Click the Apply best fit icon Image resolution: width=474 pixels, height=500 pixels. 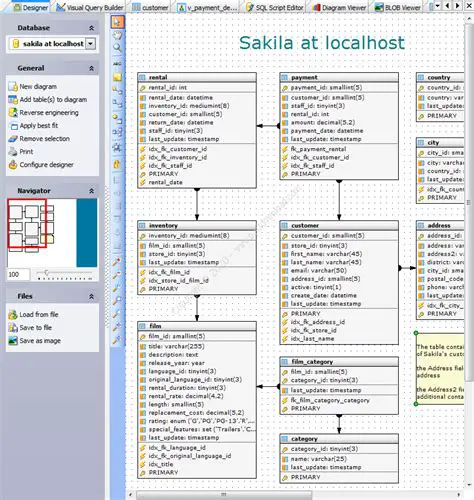14,126
